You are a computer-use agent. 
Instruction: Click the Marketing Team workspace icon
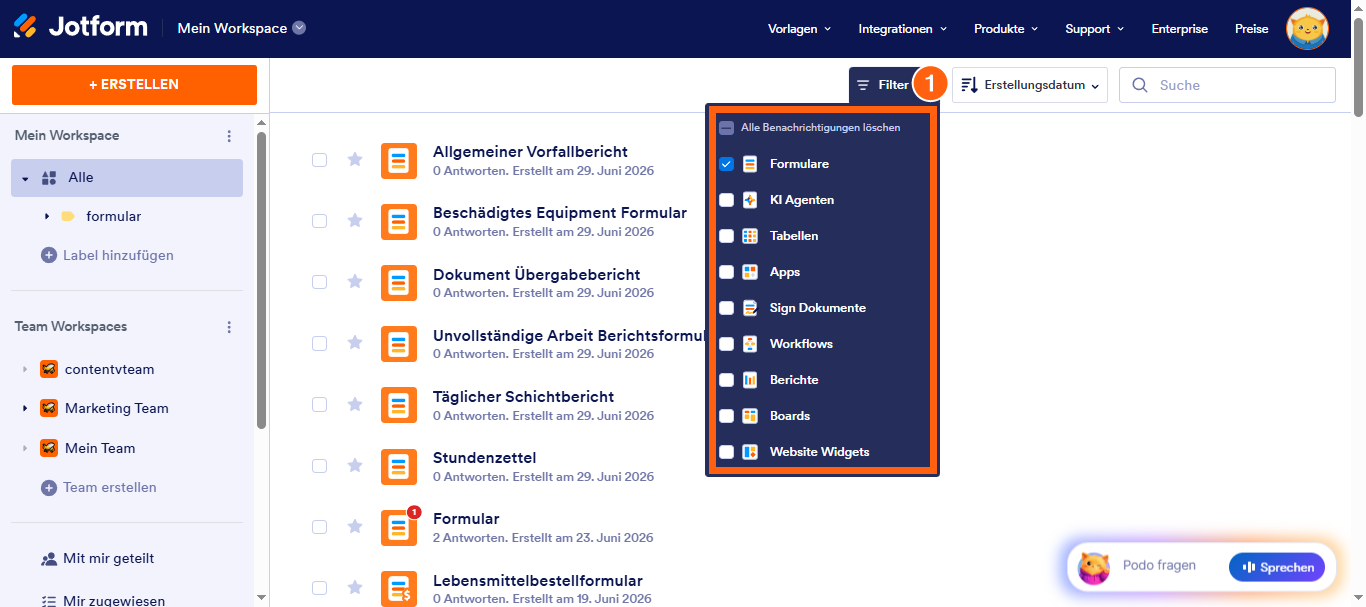(49, 408)
